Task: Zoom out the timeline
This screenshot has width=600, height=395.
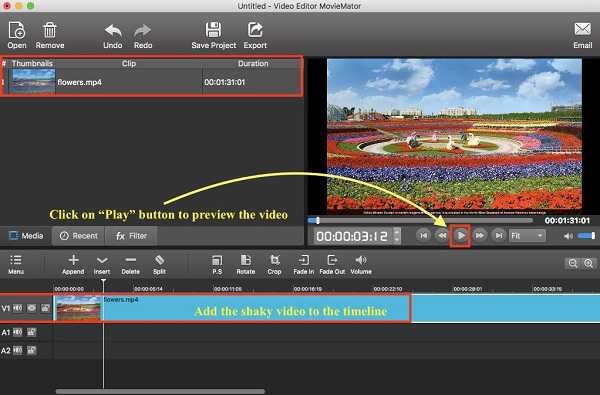Action: [x=573, y=263]
